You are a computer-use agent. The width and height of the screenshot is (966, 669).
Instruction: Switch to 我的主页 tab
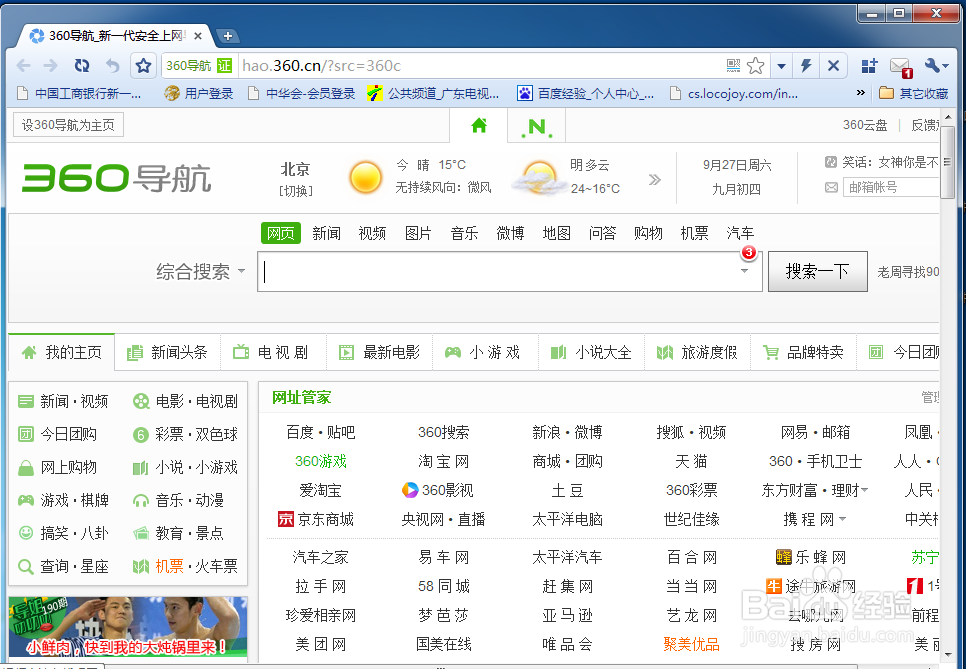[62, 352]
